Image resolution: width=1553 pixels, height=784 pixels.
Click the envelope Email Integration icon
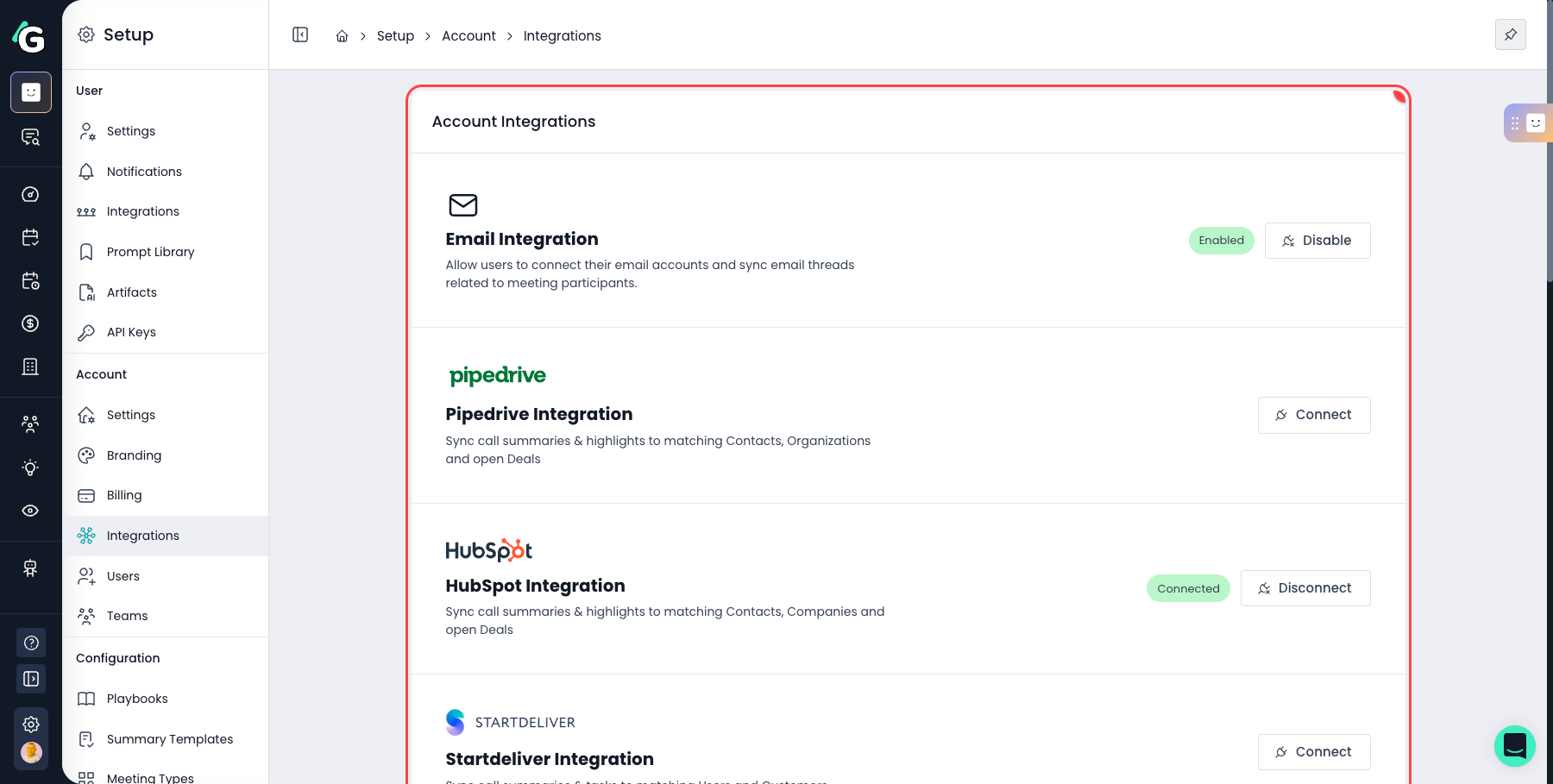[x=463, y=205]
